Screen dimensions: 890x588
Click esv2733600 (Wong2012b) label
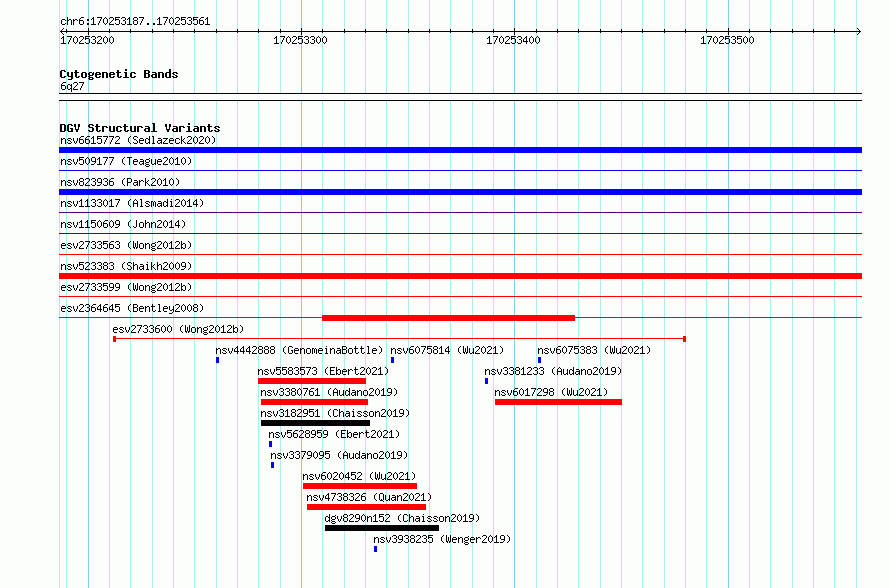click(178, 329)
